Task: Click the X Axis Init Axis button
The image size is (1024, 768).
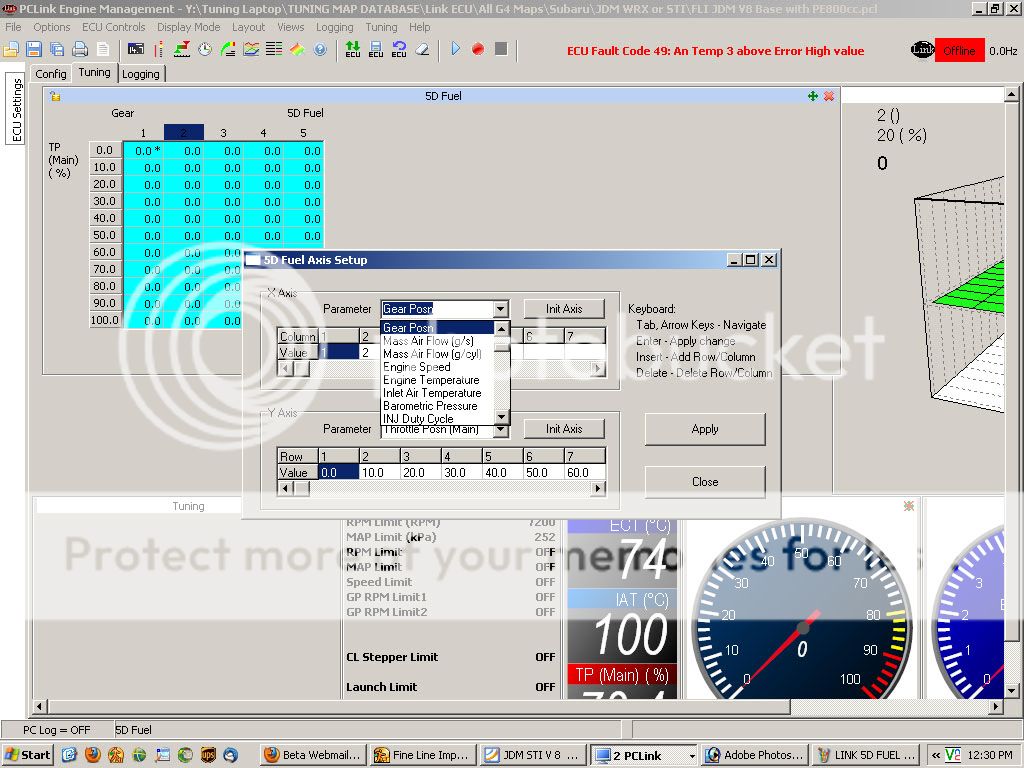Action: tap(564, 309)
